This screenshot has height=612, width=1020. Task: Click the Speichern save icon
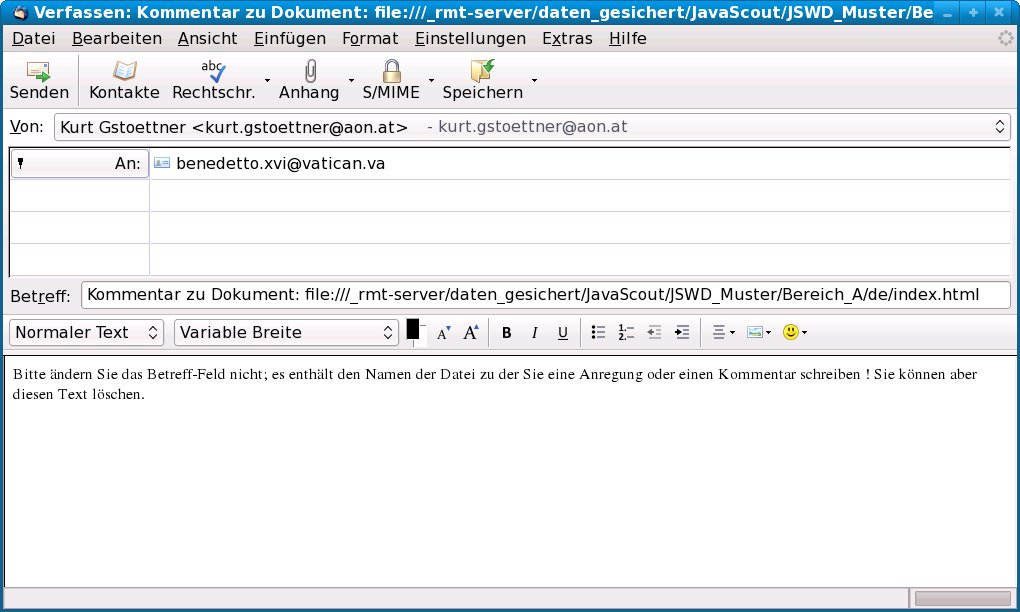point(482,72)
